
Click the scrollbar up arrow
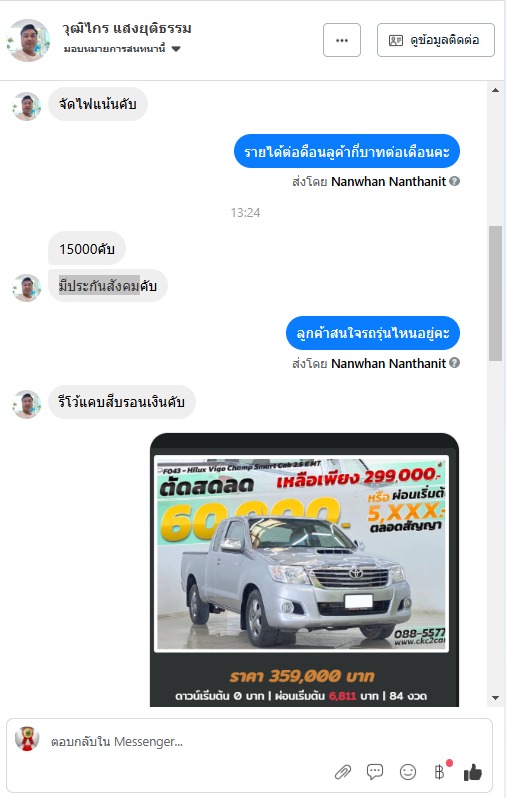point(495,90)
